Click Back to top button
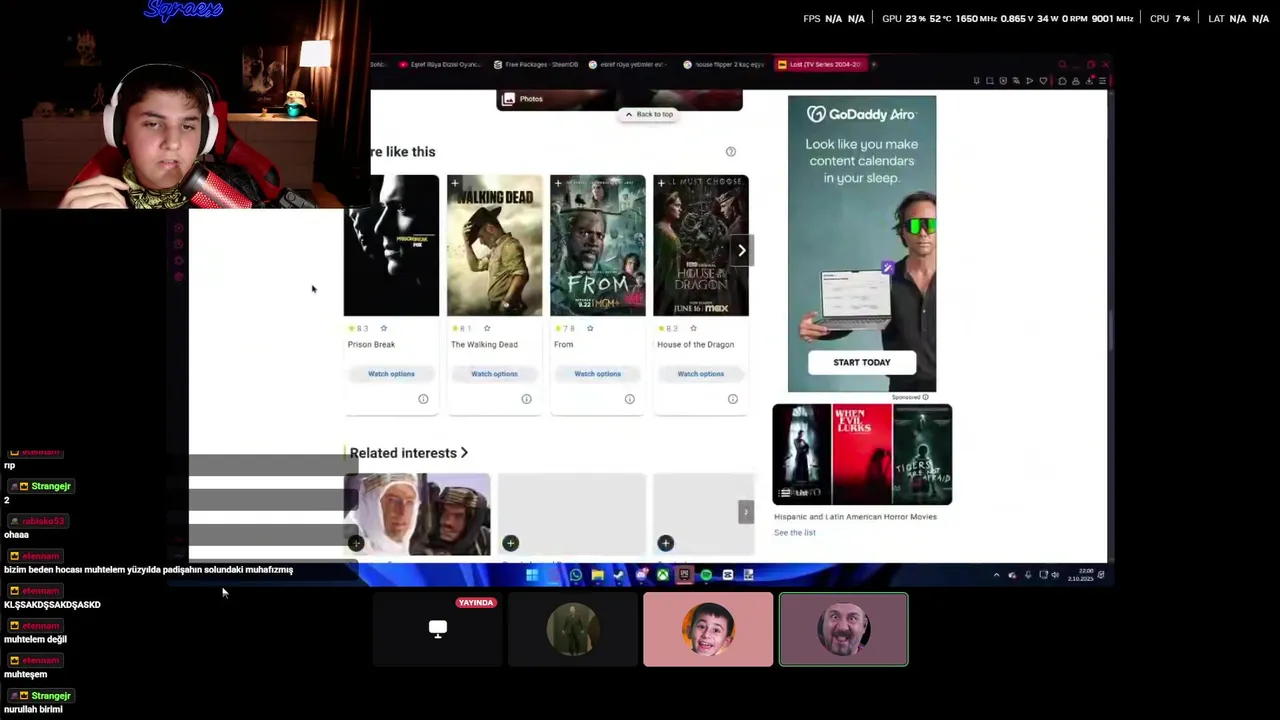This screenshot has width=1280, height=720. [x=649, y=114]
